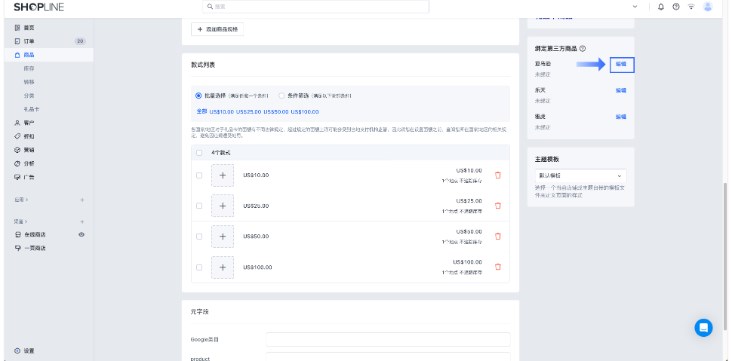731x361 pixels.
Task: Add image to the US$10.00 variant
Action: click(x=222, y=175)
